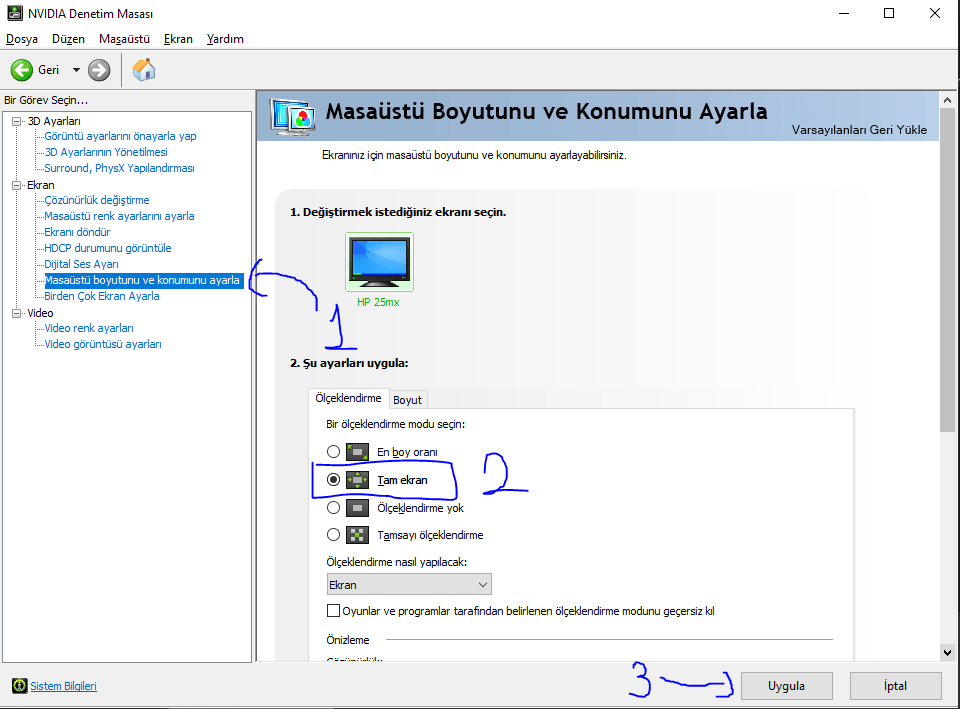
Task: Open Surround, PhysX Yapılandırması
Action: coord(119,168)
